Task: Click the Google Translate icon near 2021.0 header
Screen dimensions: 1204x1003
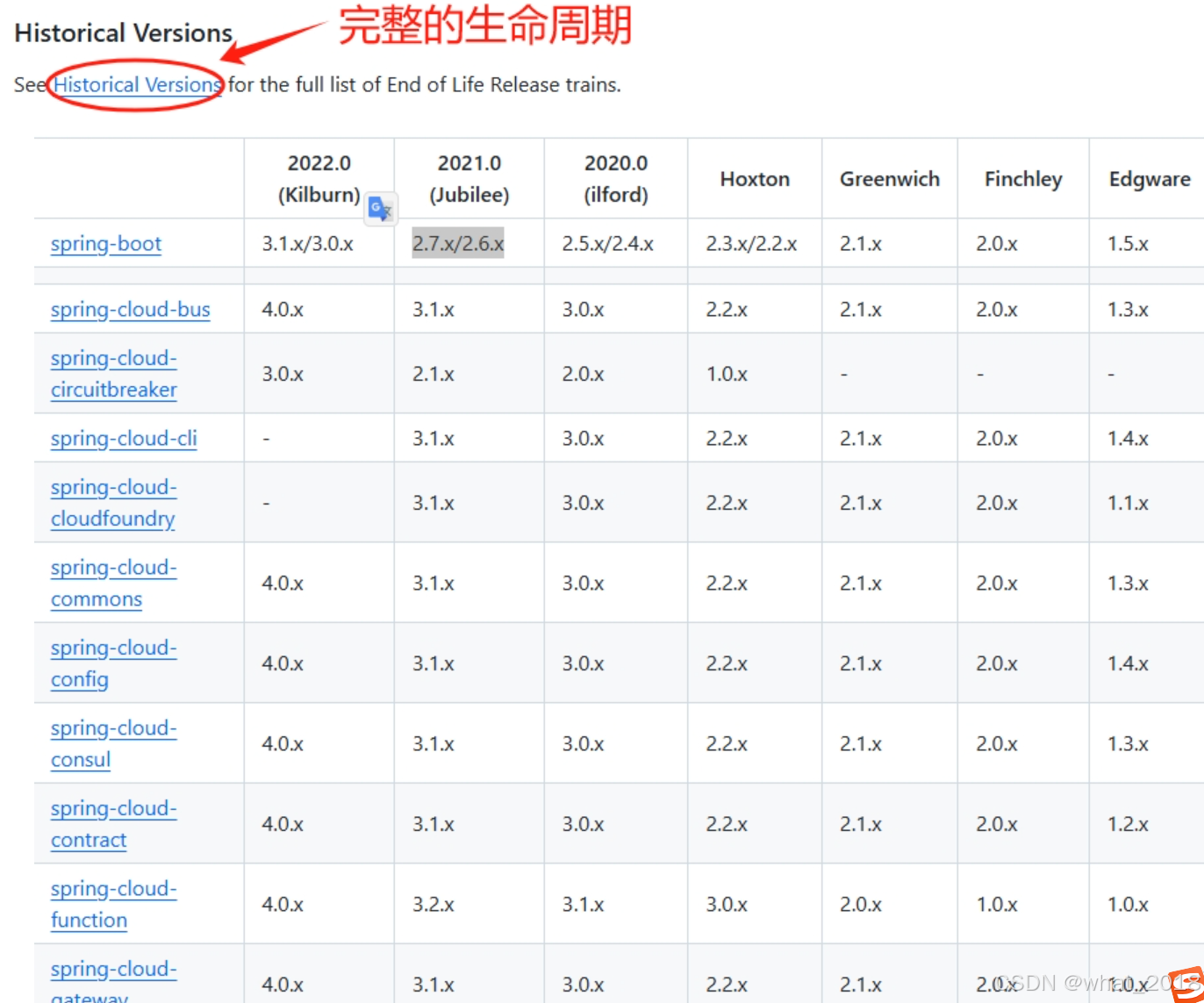Action: coord(380,209)
